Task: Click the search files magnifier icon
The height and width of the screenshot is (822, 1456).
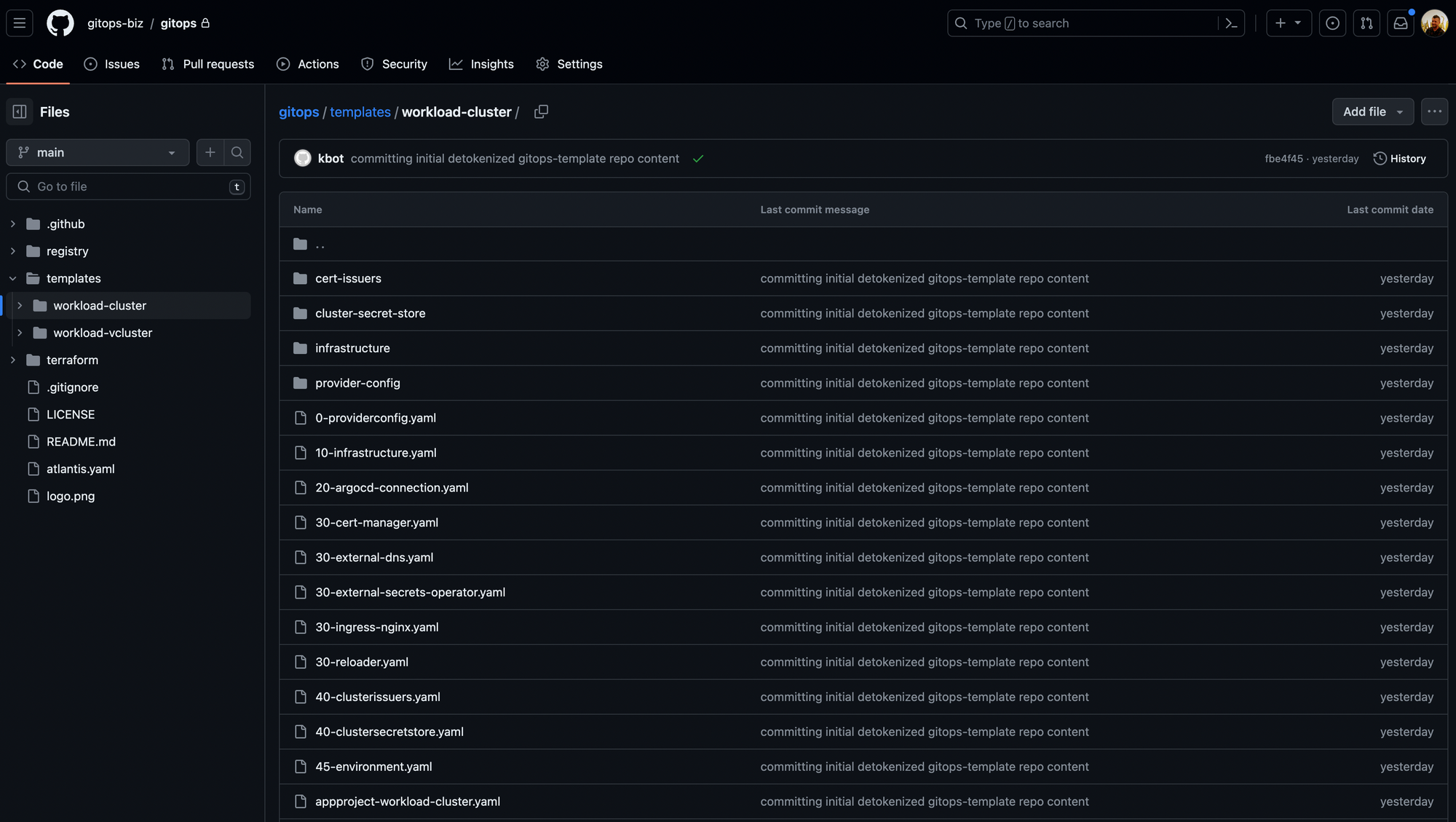Action: (x=237, y=153)
